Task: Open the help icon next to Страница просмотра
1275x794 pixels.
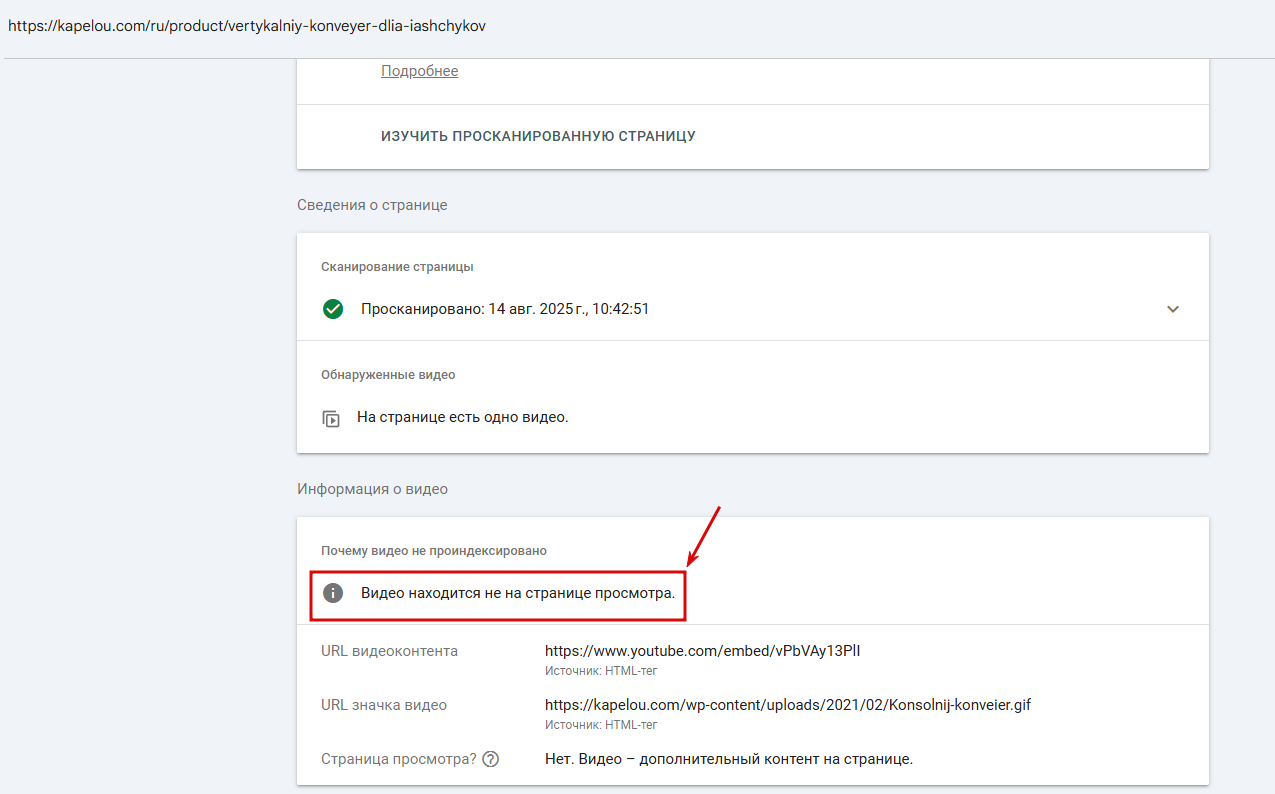Action: 490,759
